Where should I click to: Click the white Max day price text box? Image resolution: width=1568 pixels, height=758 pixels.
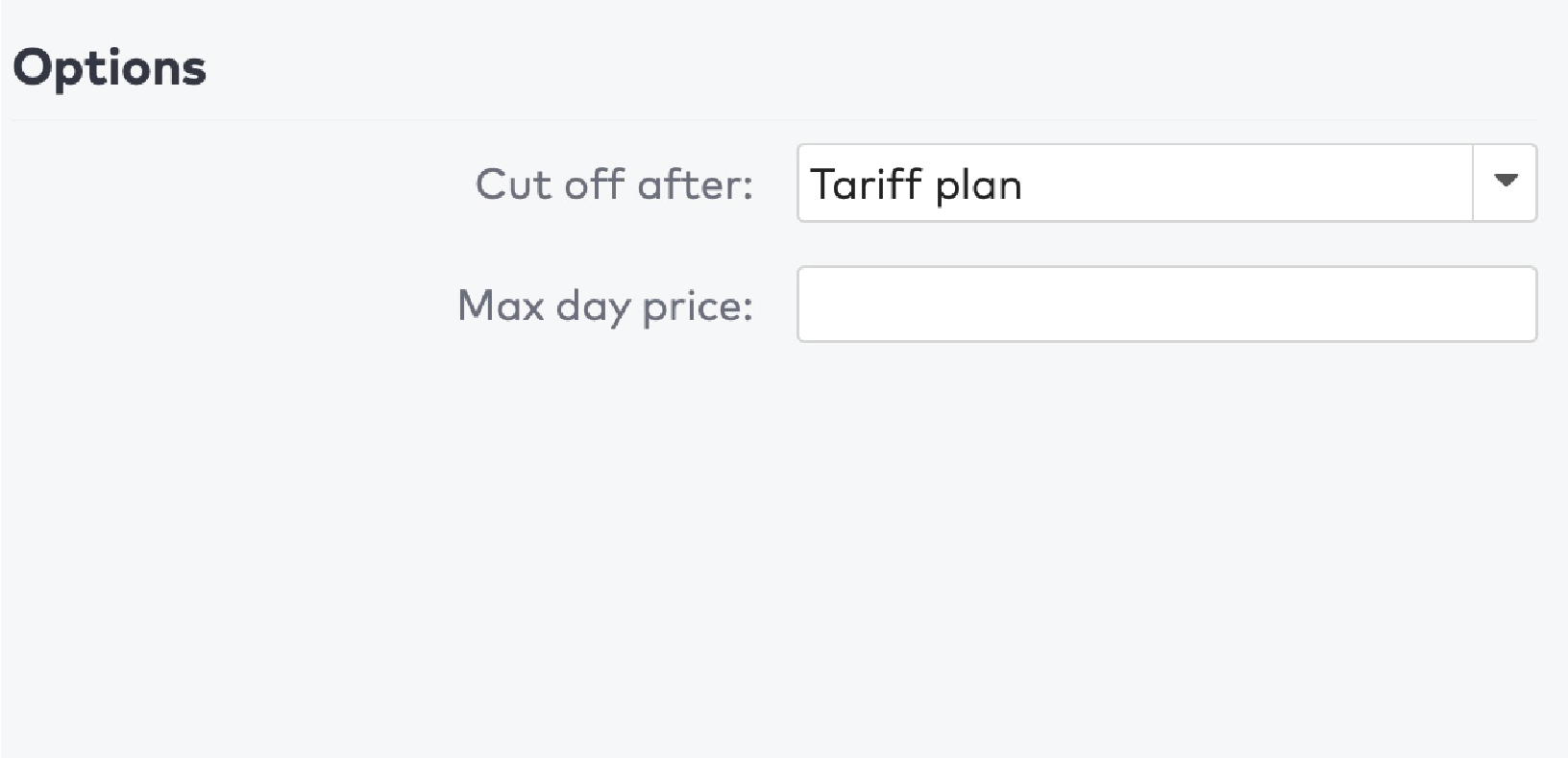1167,304
